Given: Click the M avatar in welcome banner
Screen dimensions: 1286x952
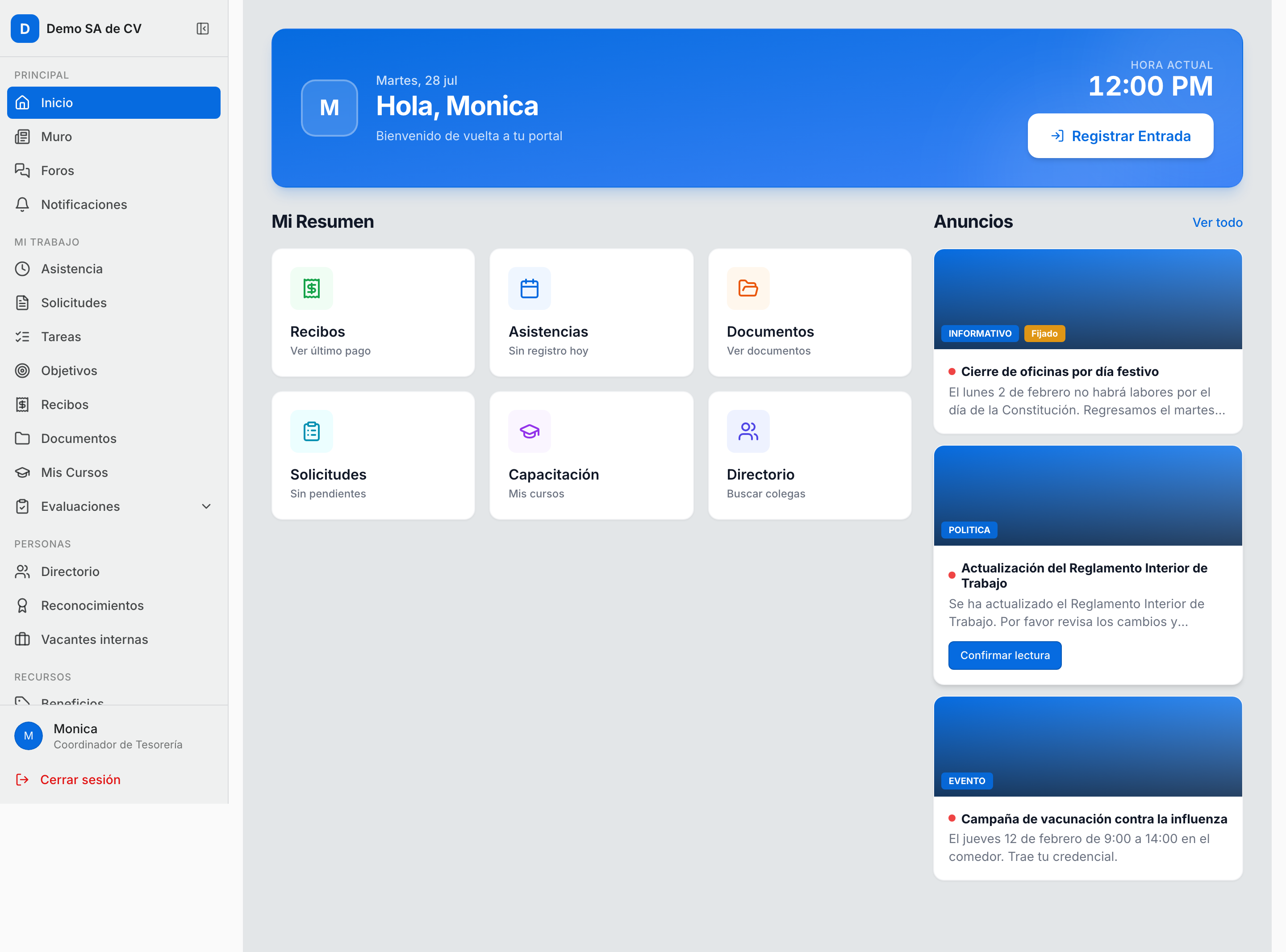Looking at the screenshot, I should (330, 108).
